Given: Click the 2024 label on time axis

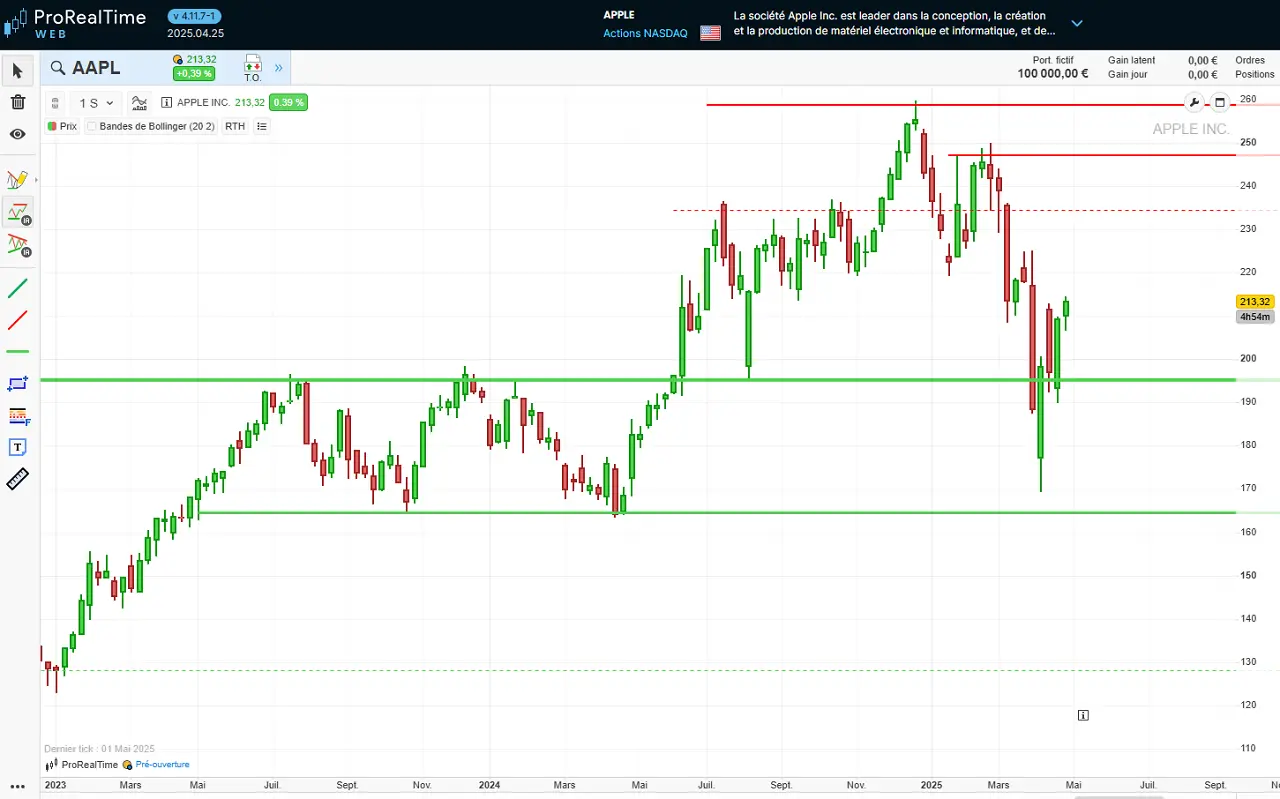Looking at the screenshot, I should coord(488,786).
